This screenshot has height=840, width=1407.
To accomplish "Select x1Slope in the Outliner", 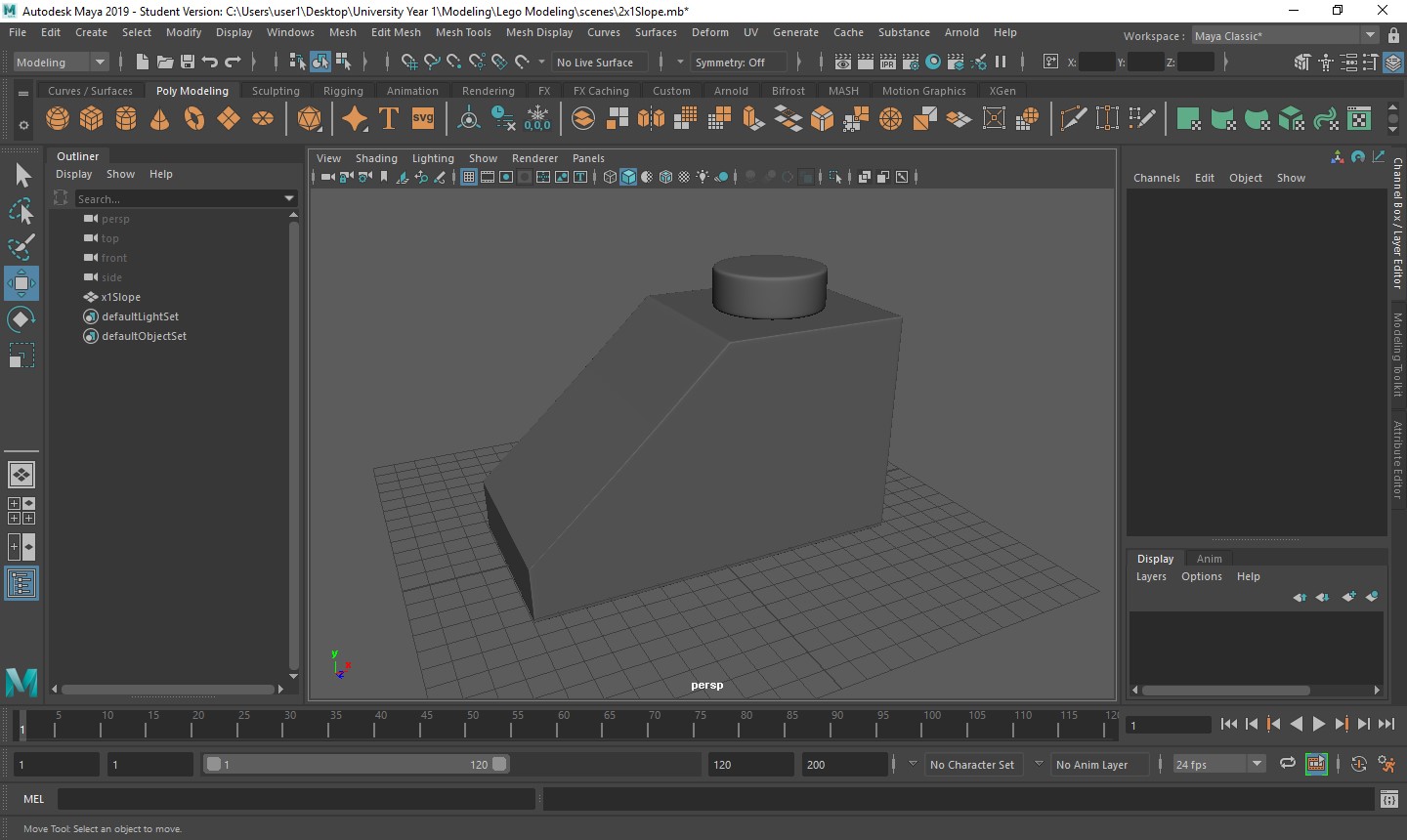I will pyautogui.click(x=121, y=297).
